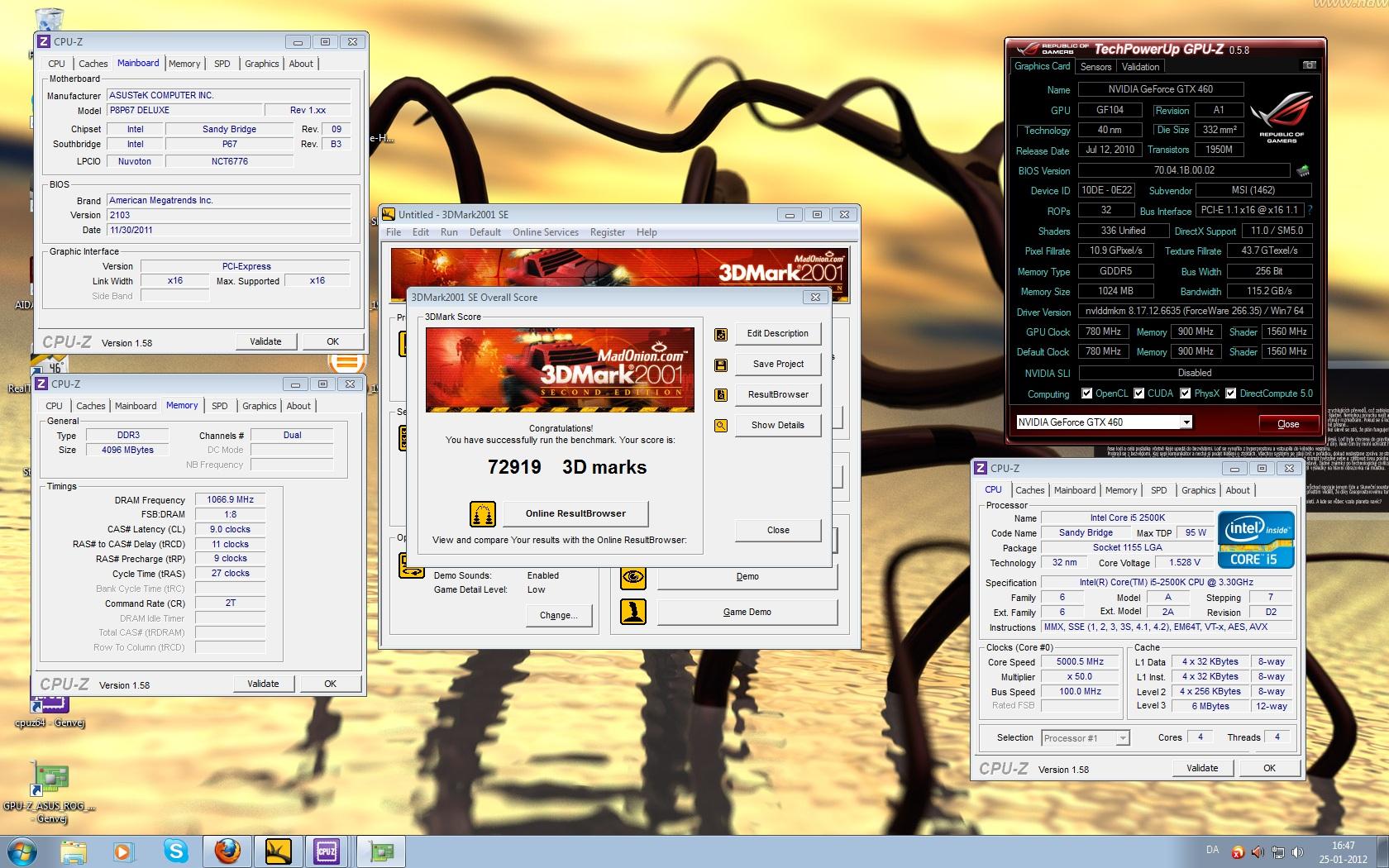Click the GPU-Z screenshot camera icon

[x=1309, y=65]
